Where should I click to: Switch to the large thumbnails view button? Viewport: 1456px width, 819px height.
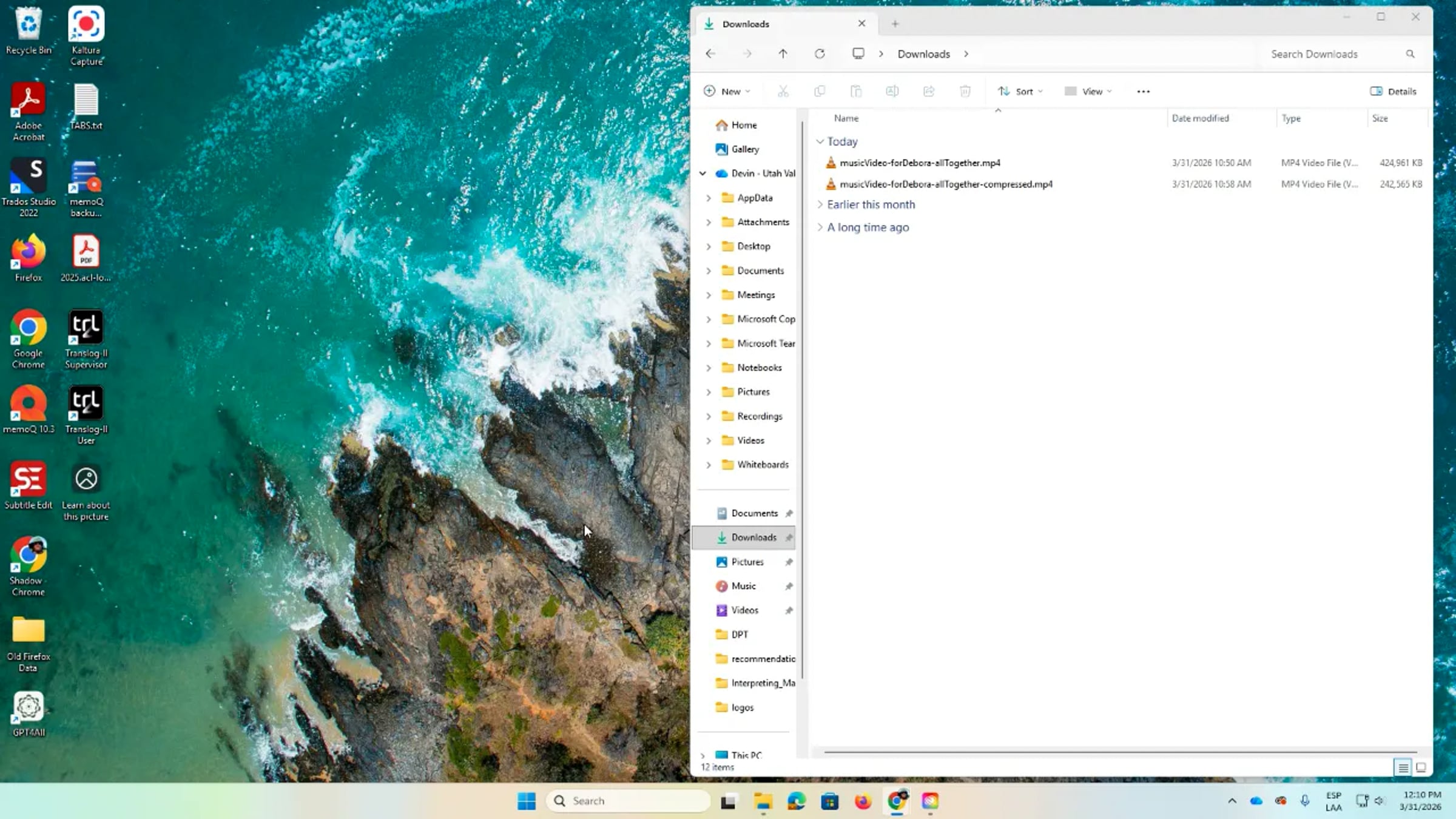tap(1421, 767)
